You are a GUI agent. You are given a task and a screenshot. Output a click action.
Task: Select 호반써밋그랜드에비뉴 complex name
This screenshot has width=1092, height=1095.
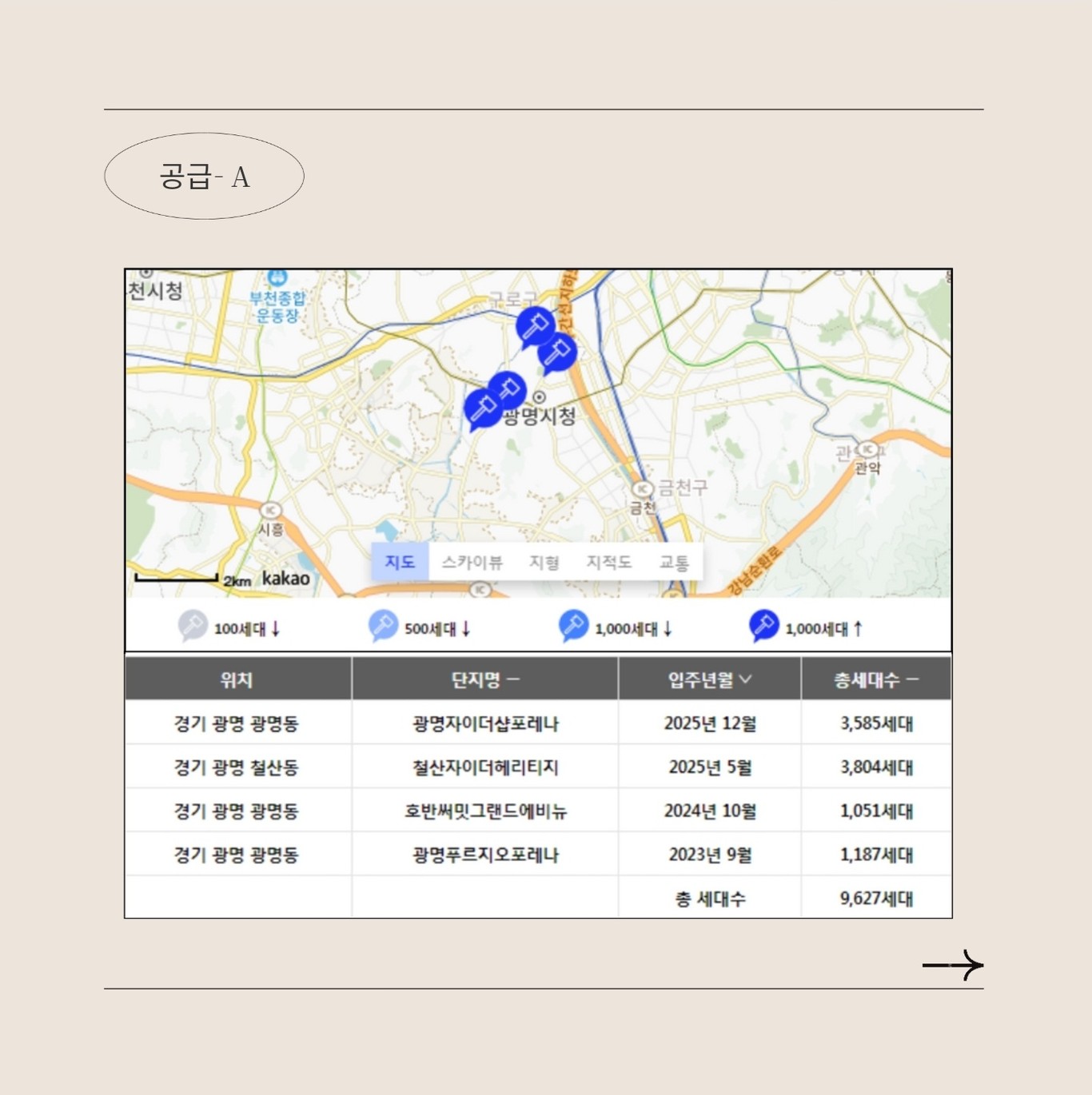click(485, 810)
